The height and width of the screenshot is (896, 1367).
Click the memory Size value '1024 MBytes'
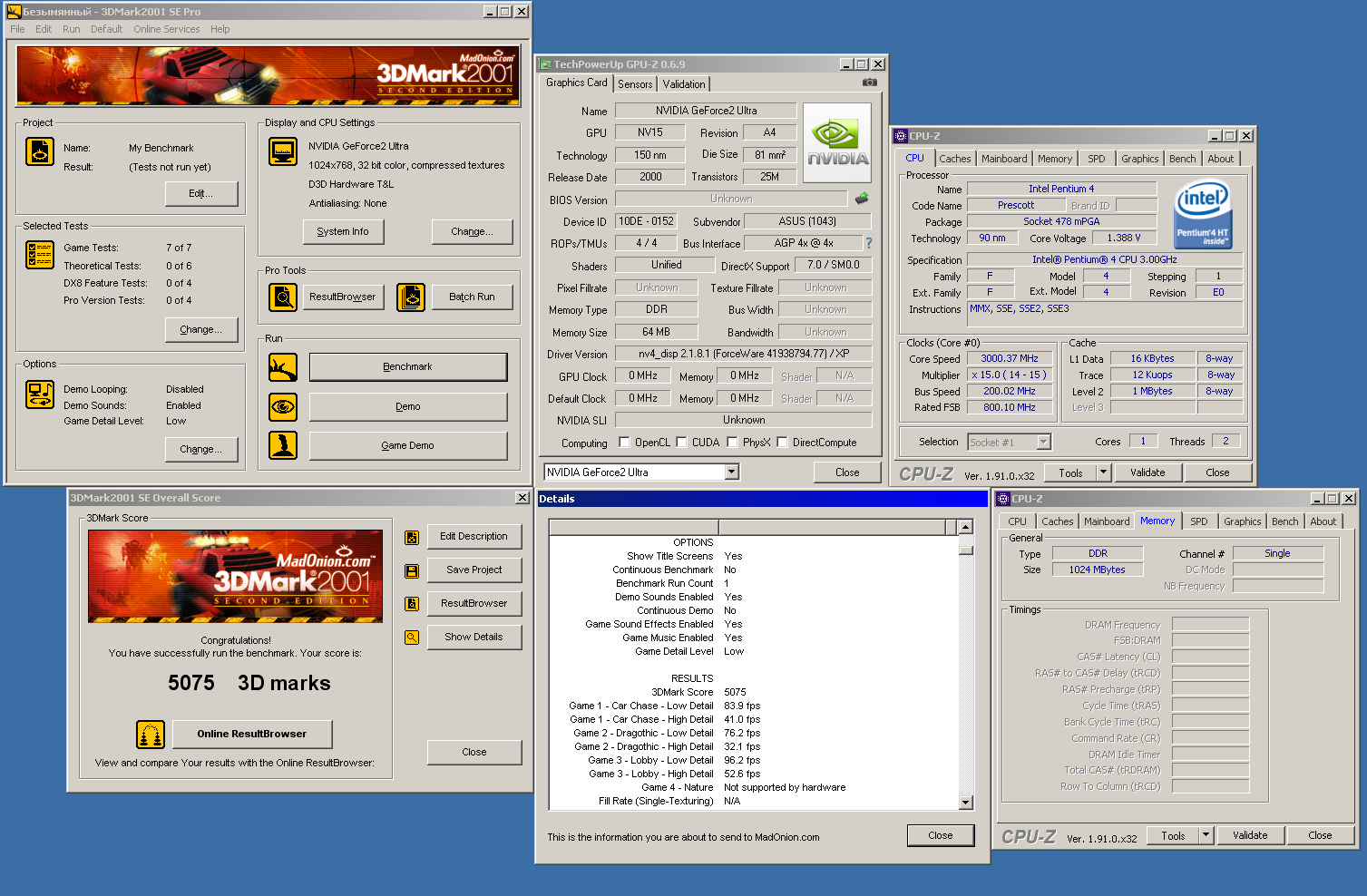coord(1098,570)
